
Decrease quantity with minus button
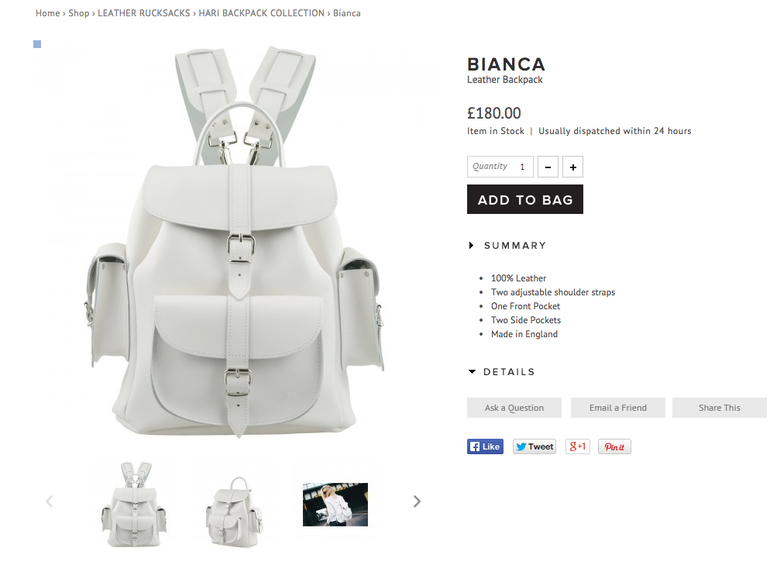(x=548, y=167)
